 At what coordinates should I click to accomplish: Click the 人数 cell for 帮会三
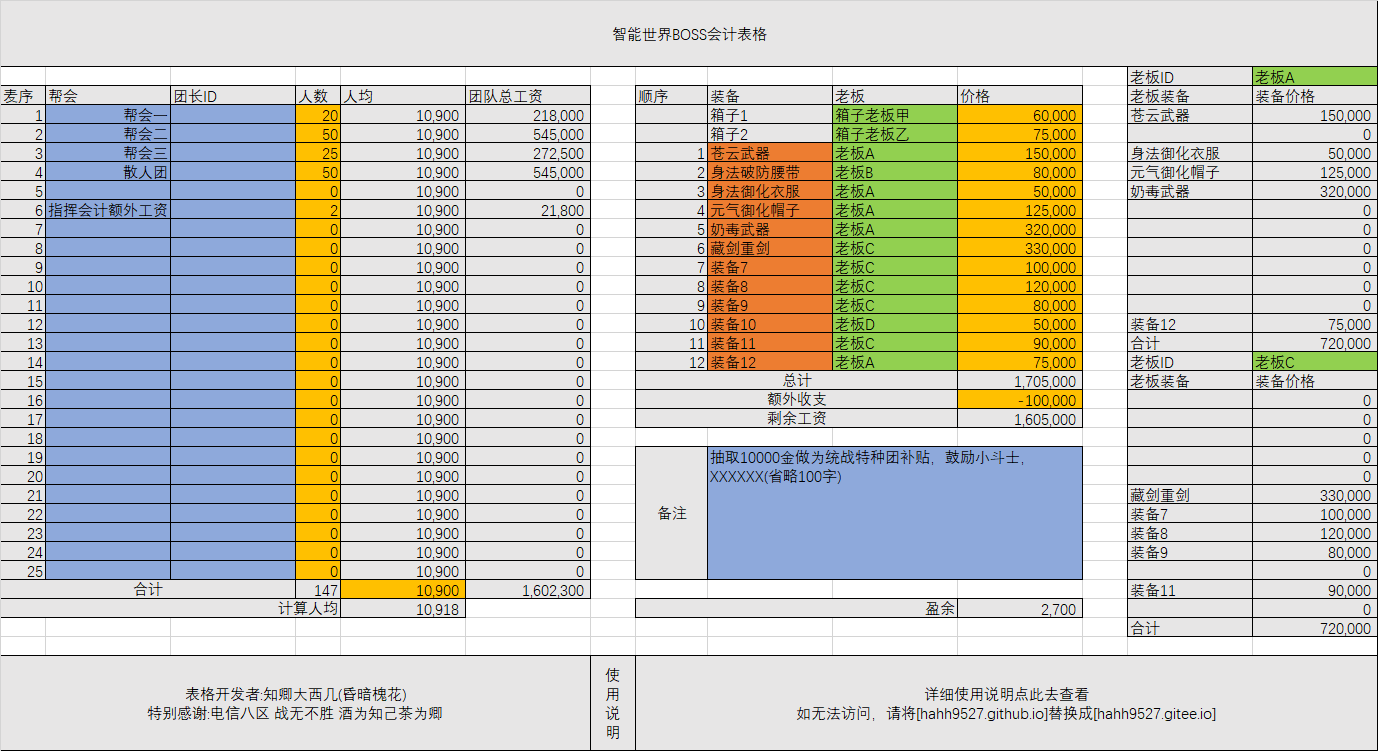click(x=318, y=154)
